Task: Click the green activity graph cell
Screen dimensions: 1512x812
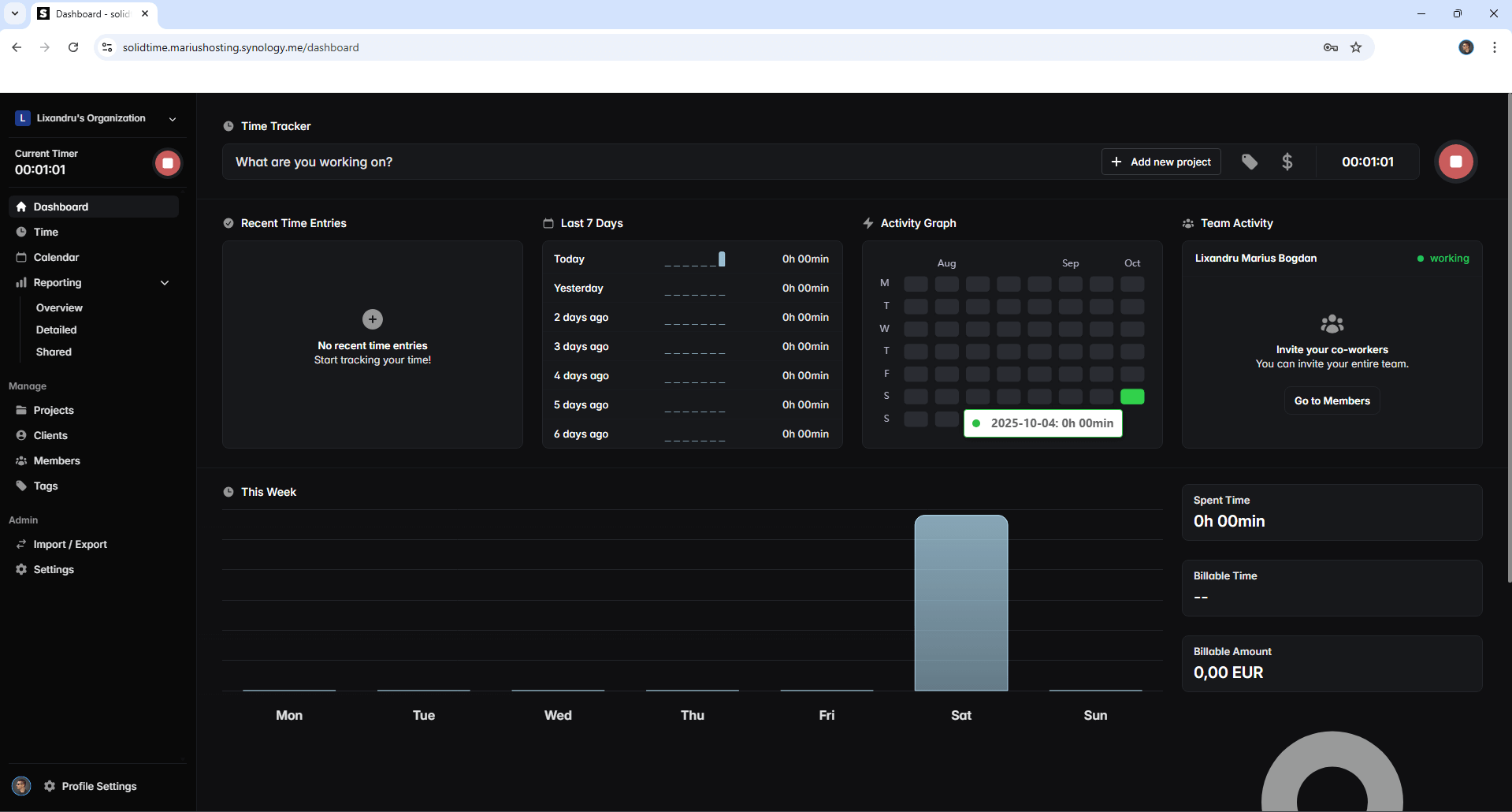Action: point(1132,397)
